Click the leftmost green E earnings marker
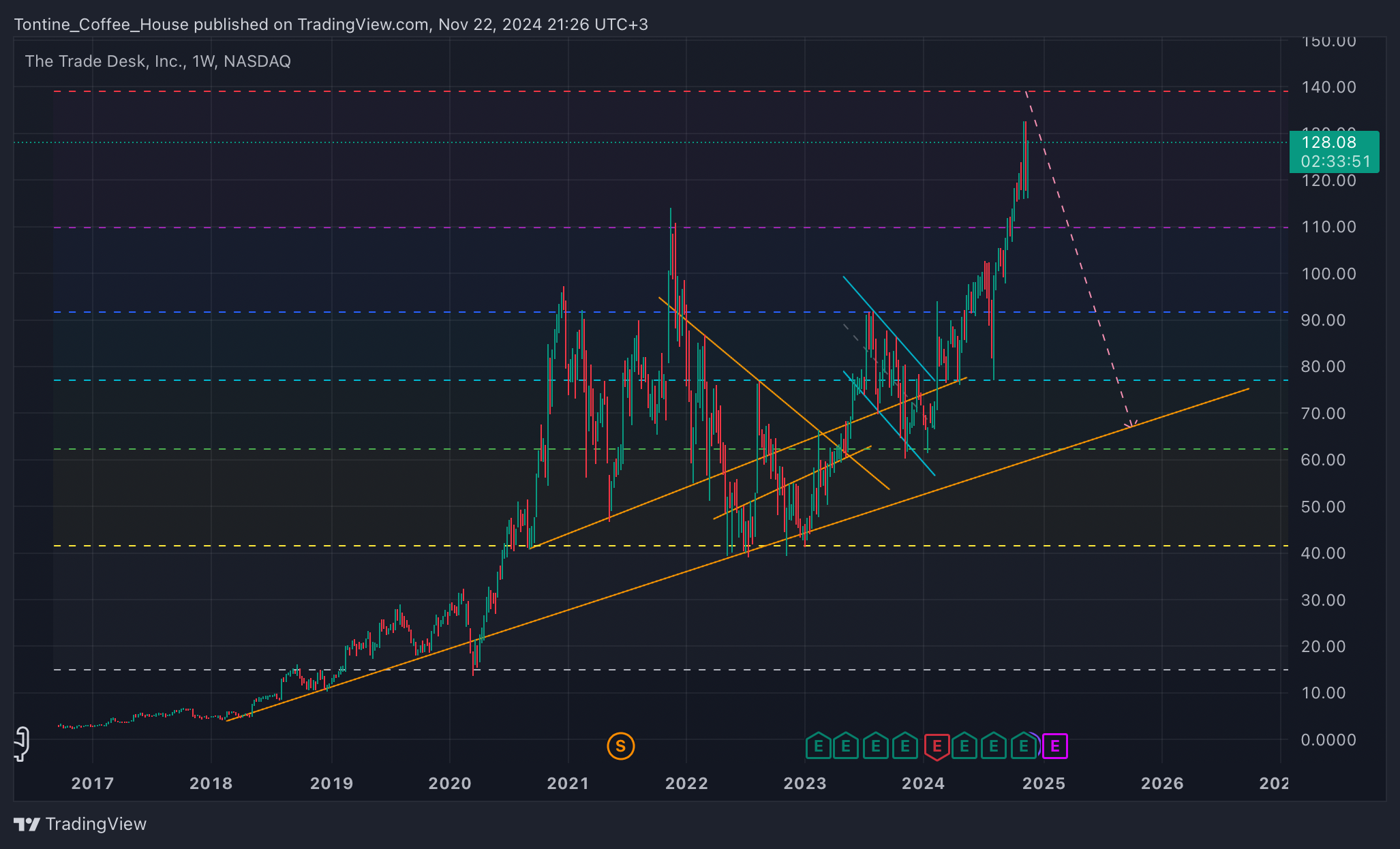Viewport: 1400px width, 849px height. coord(818,746)
